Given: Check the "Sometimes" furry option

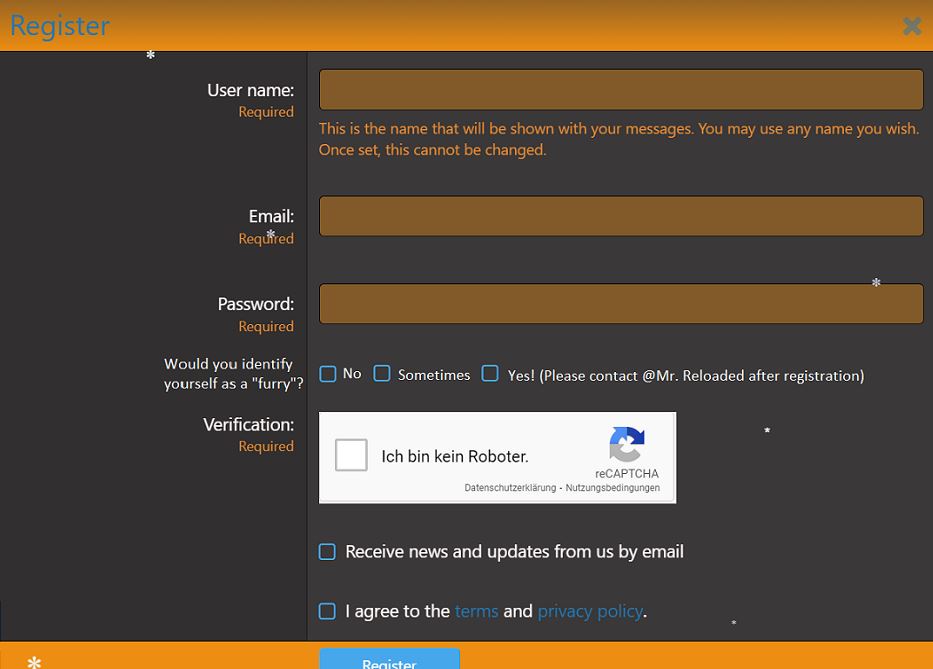Looking at the screenshot, I should 382,374.
